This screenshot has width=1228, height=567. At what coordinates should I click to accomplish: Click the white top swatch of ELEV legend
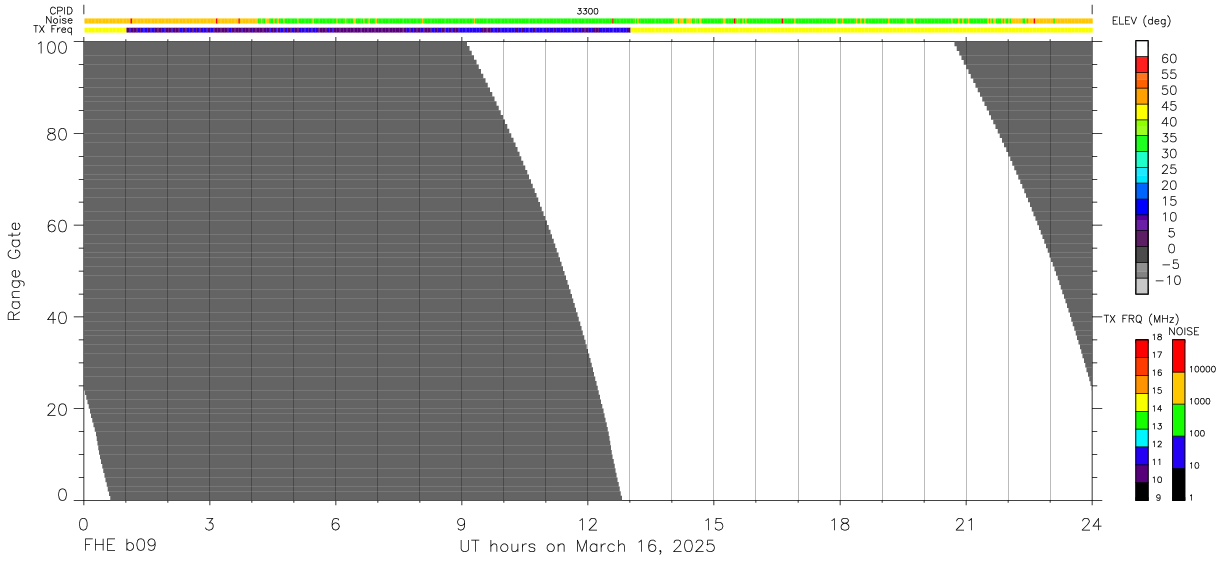pos(1141,48)
